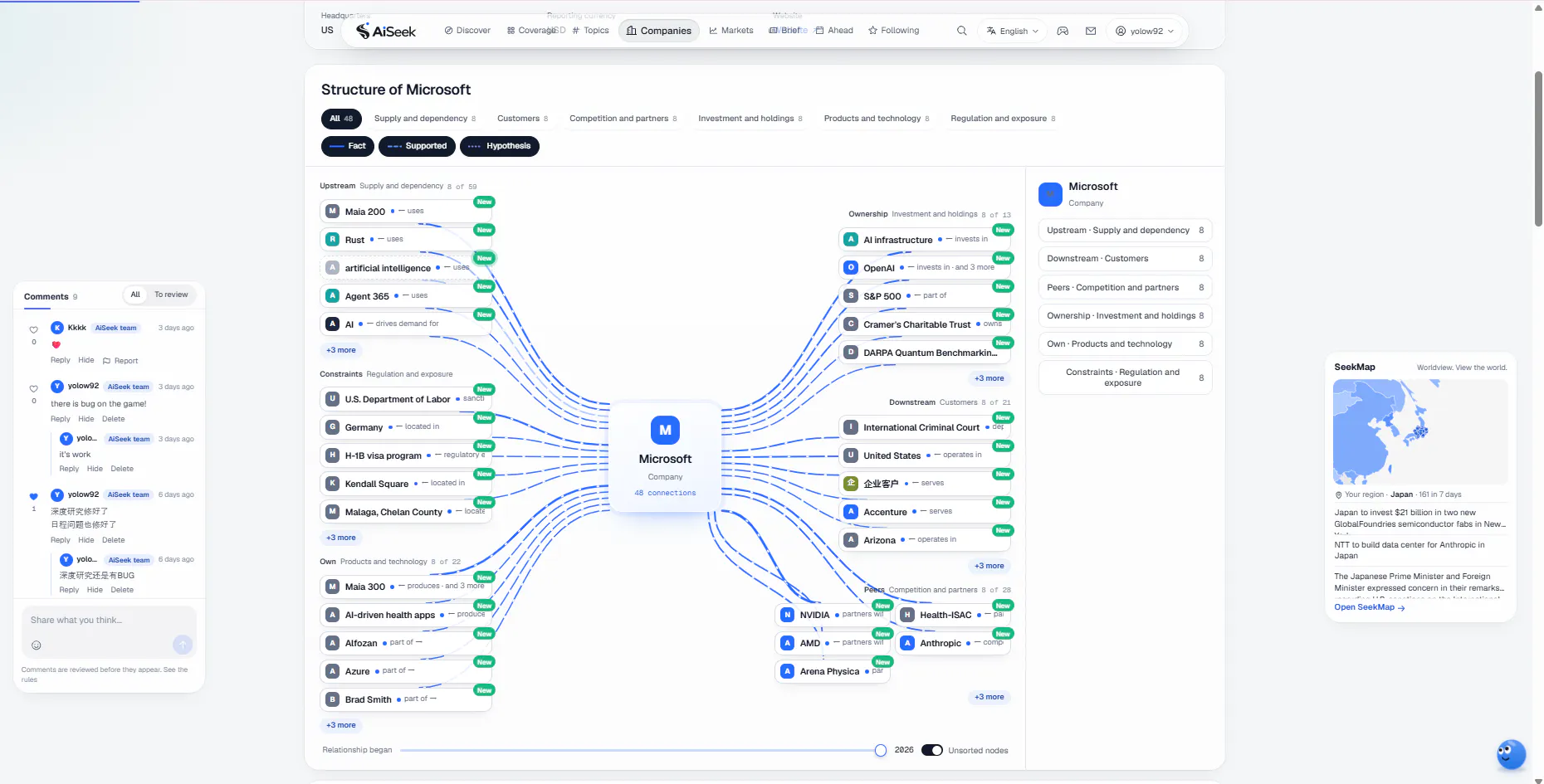Click the Relationship began year slider handle
The image size is (1544, 784).
pyautogui.click(x=881, y=750)
